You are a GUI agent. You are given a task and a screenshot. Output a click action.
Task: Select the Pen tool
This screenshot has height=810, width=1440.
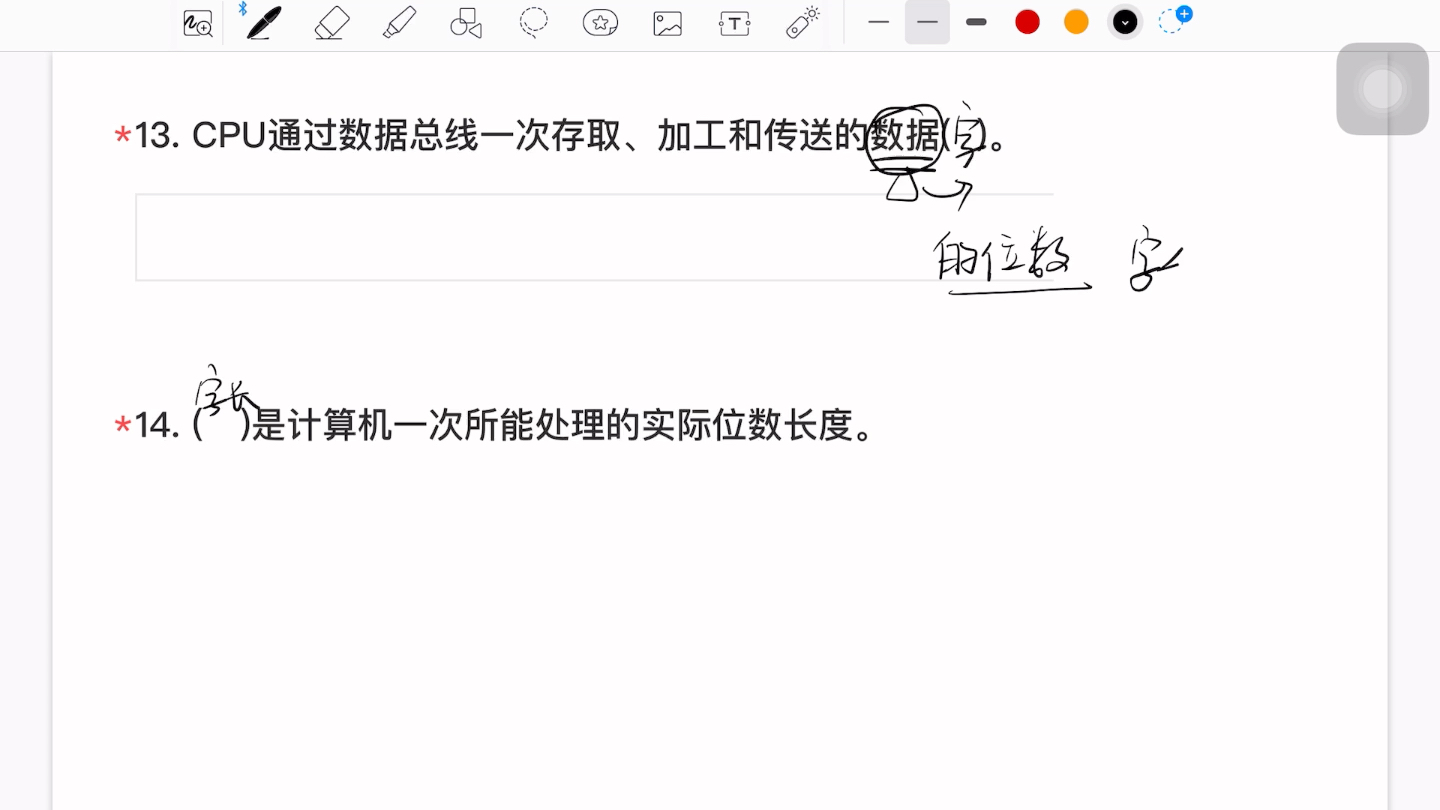(264, 22)
